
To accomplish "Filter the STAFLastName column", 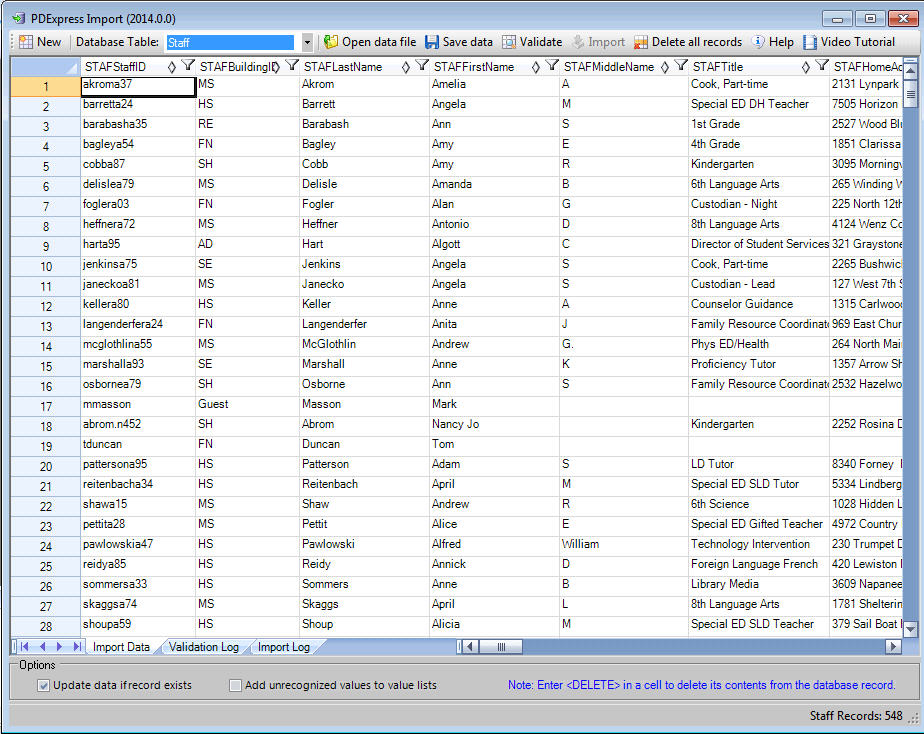I will click(422, 65).
